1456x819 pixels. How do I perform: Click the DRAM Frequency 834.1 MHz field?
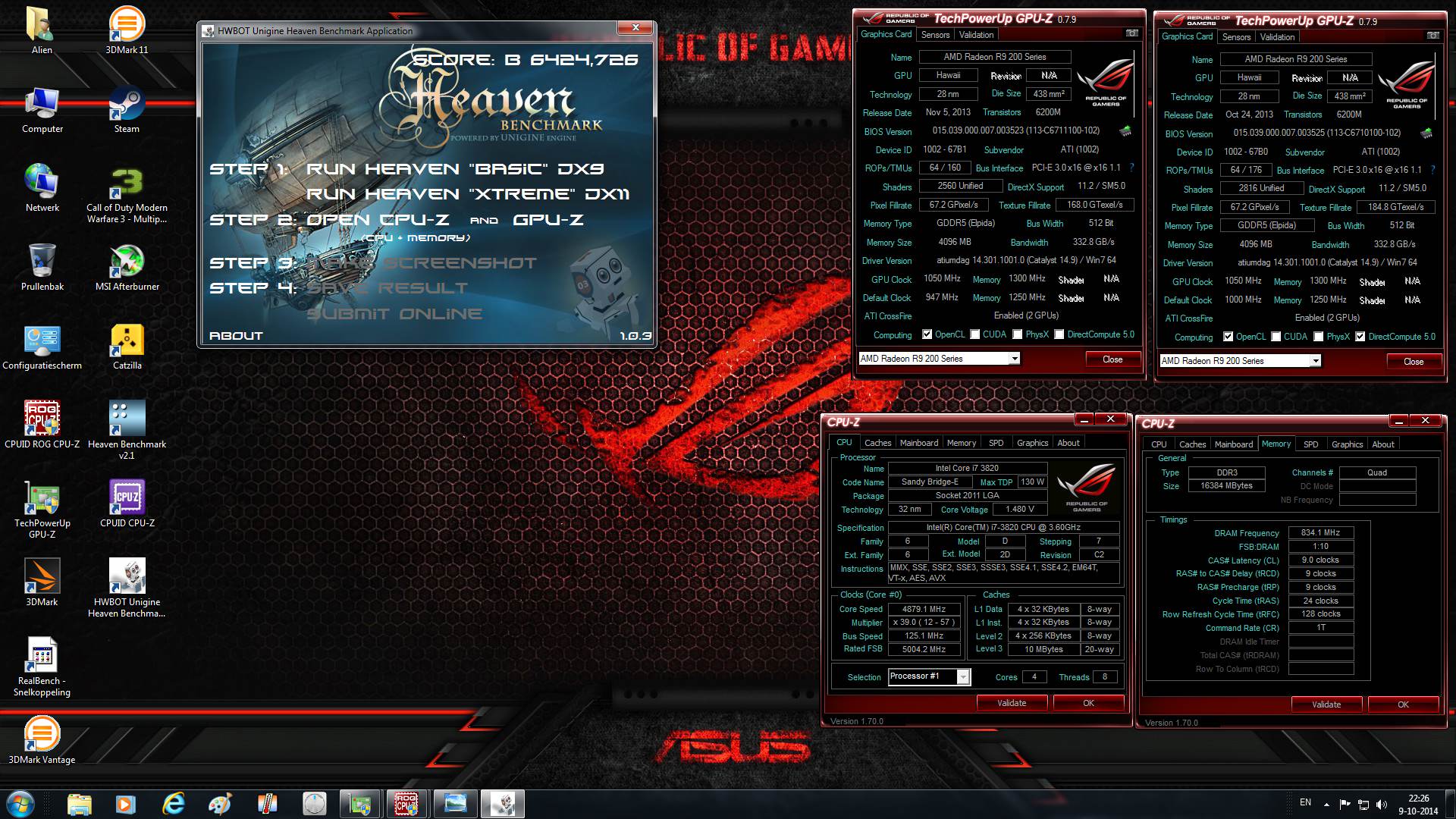(1320, 532)
